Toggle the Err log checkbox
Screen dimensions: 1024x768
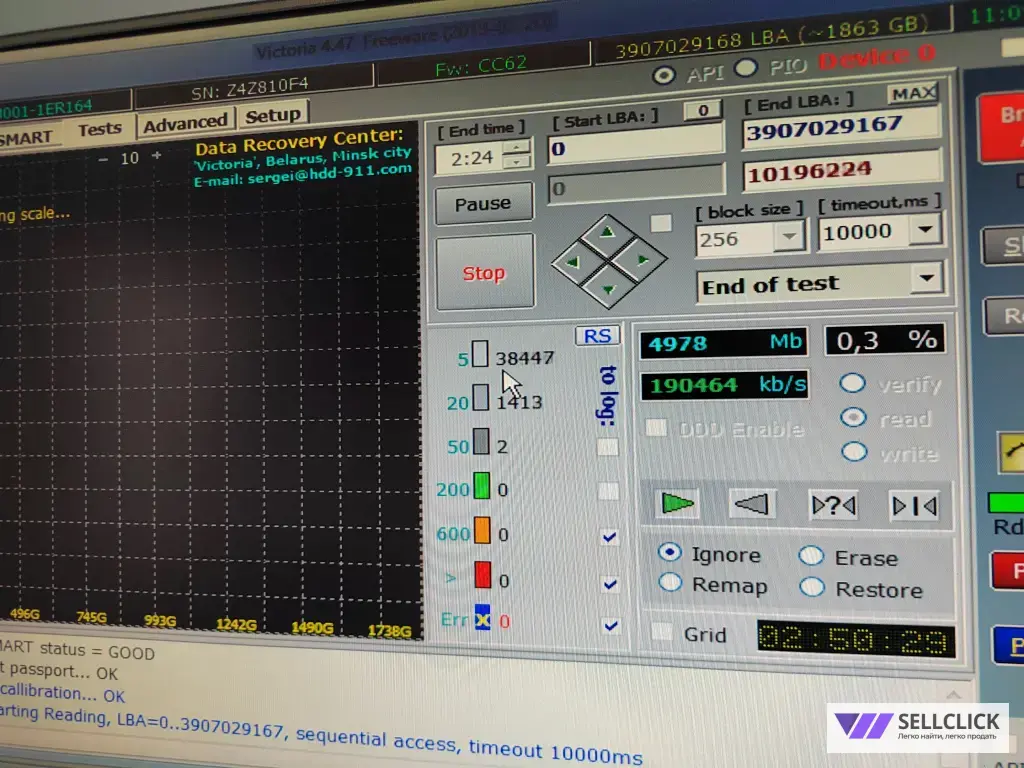610,626
